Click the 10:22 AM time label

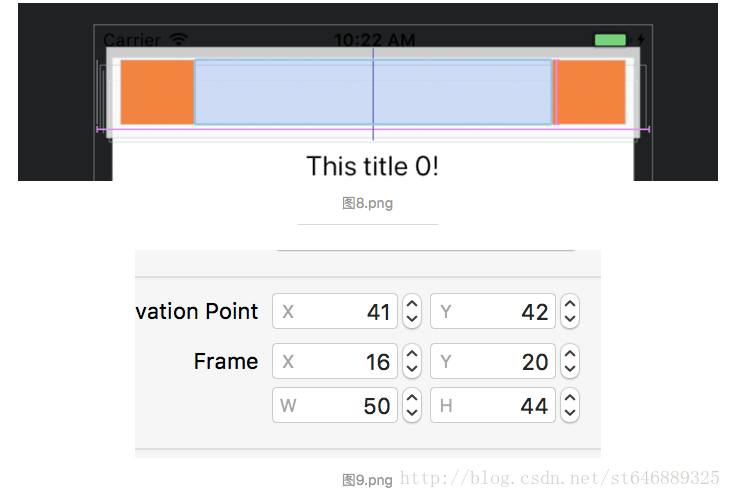[374, 40]
